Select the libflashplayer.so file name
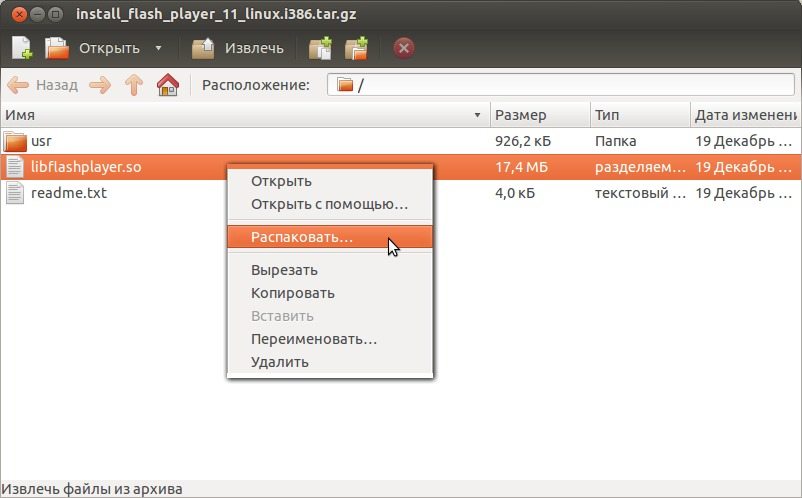This screenshot has width=802, height=498. click(x=86, y=167)
